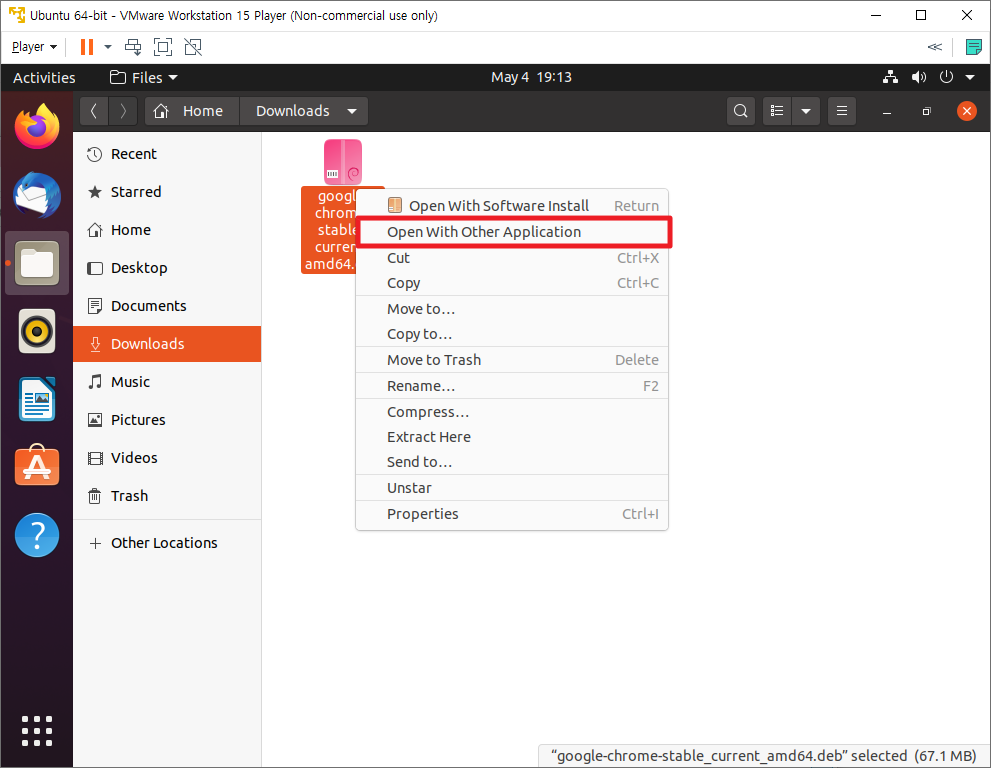The width and height of the screenshot is (991, 768).
Task: Open Videos folder in sidebar
Action: pyautogui.click(x=167, y=458)
